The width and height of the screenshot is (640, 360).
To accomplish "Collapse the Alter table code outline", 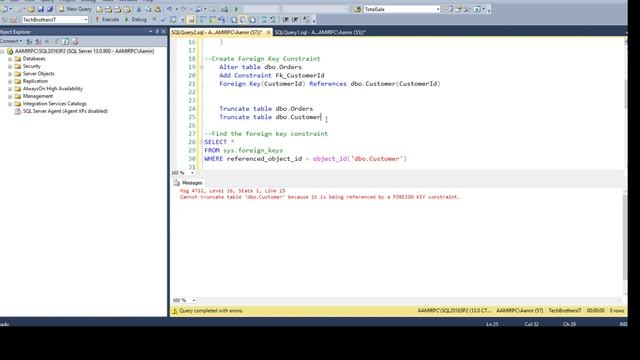I will pyautogui.click(x=202, y=67).
